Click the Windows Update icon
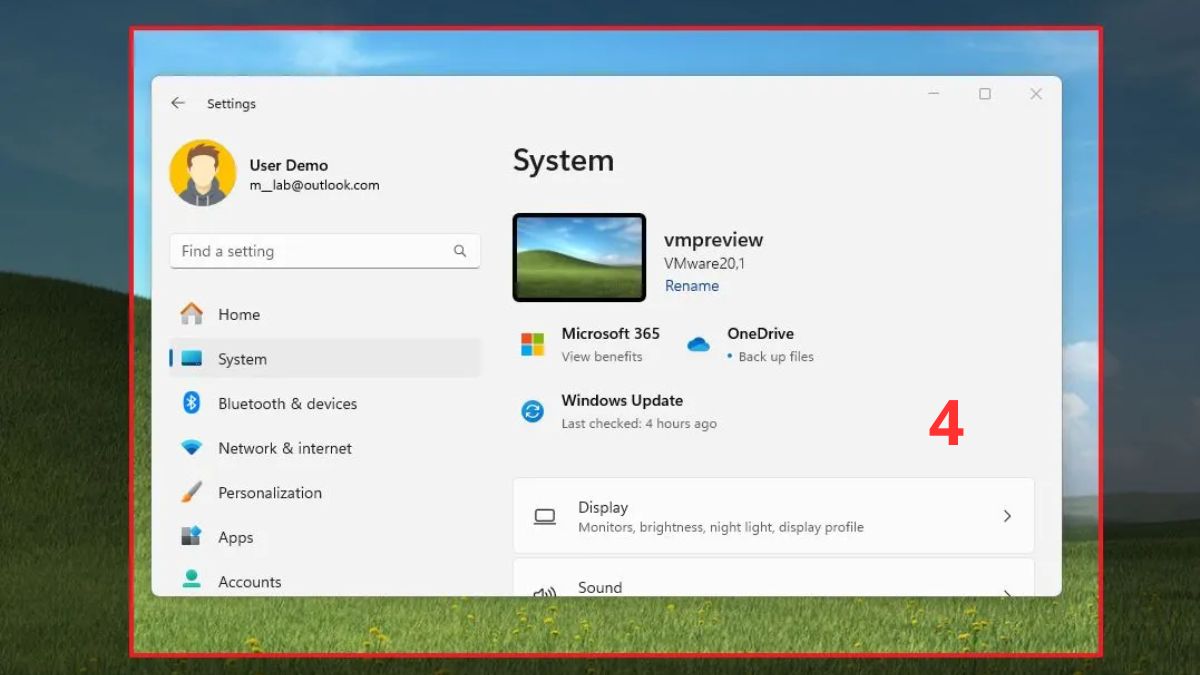This screenshot has height=675, width=1200. pyautogui.click(x=531, y=411)
